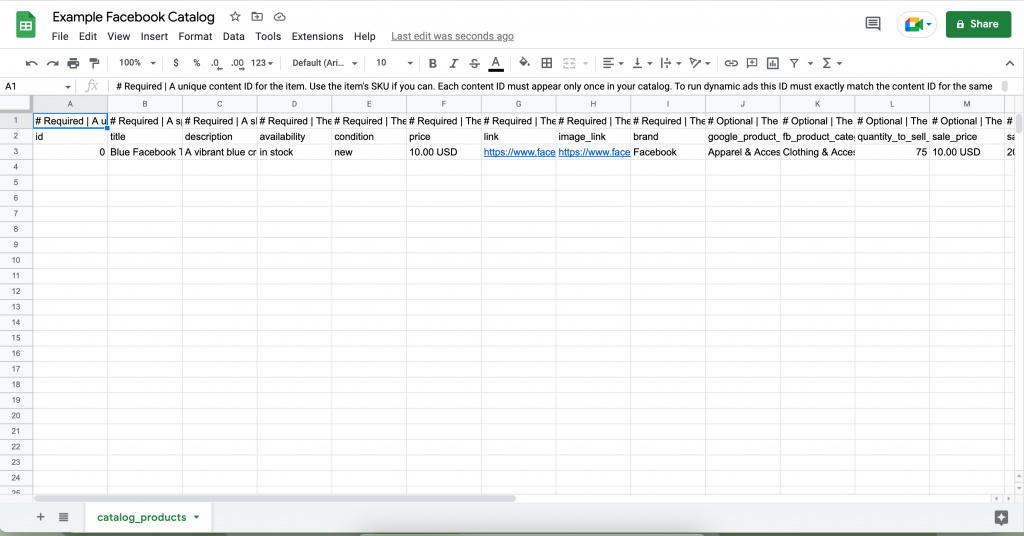Viewport: 1024px width, 536px height.
Task: Print the spreadsheet using printer icon
Action: (73, 63)
